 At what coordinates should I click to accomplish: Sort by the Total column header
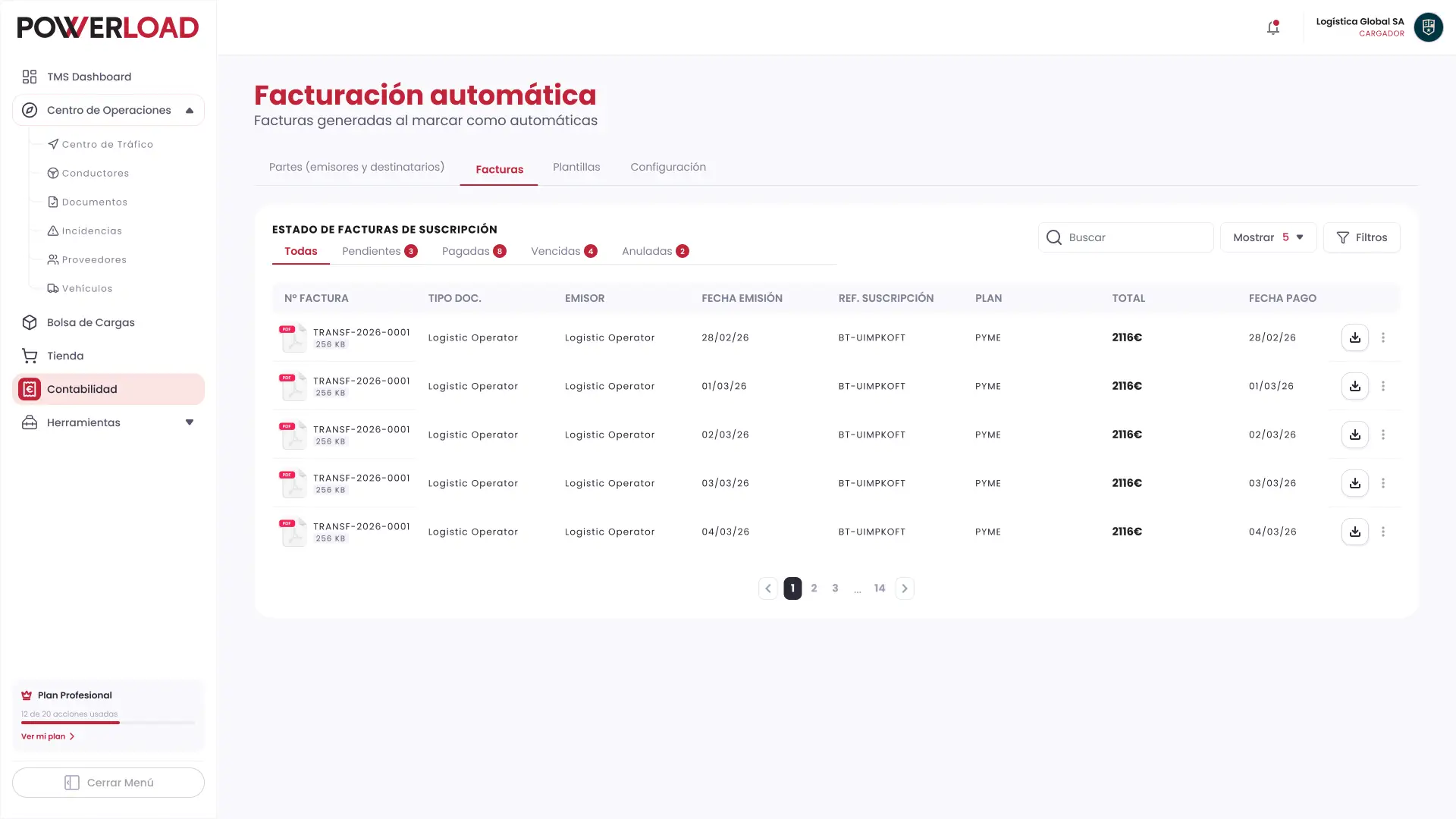1128,298
